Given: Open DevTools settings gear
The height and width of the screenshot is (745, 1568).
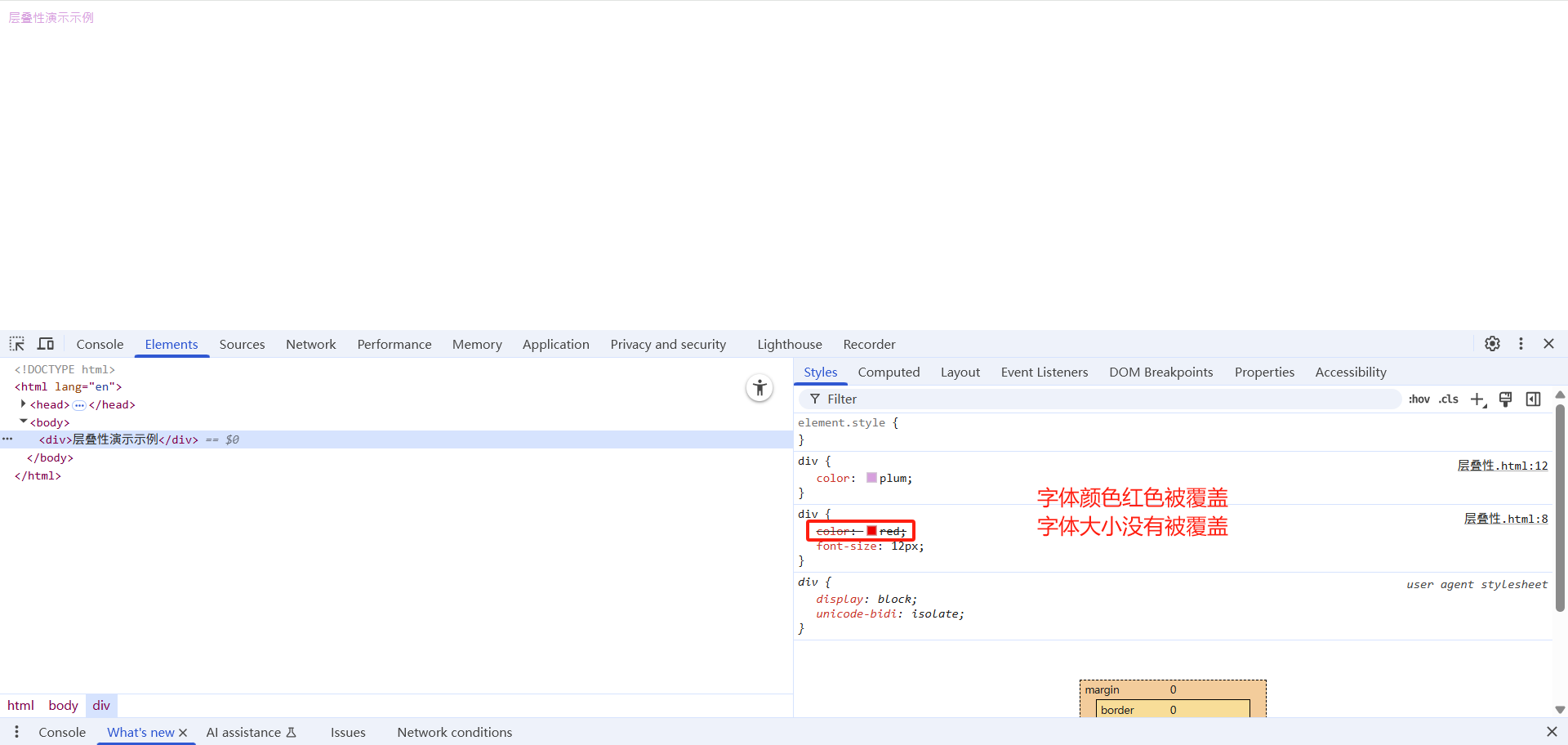Looking at the screenshot, I should [x=1492, y=344].
